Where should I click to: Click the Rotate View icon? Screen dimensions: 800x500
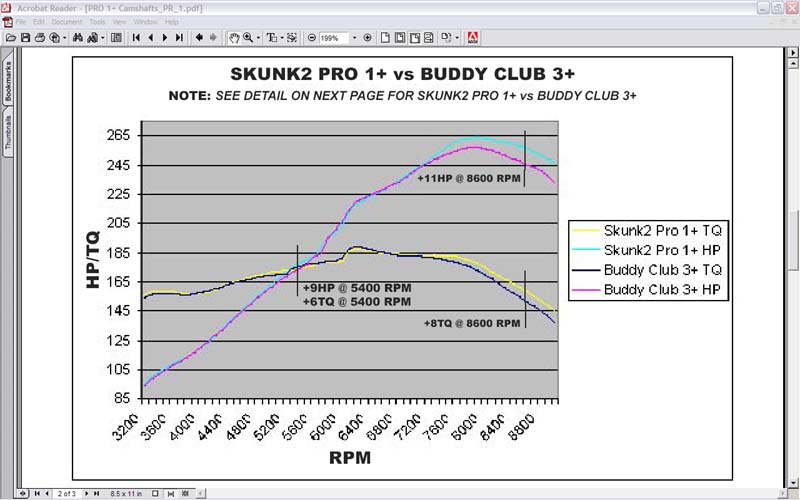coord(446,38)
